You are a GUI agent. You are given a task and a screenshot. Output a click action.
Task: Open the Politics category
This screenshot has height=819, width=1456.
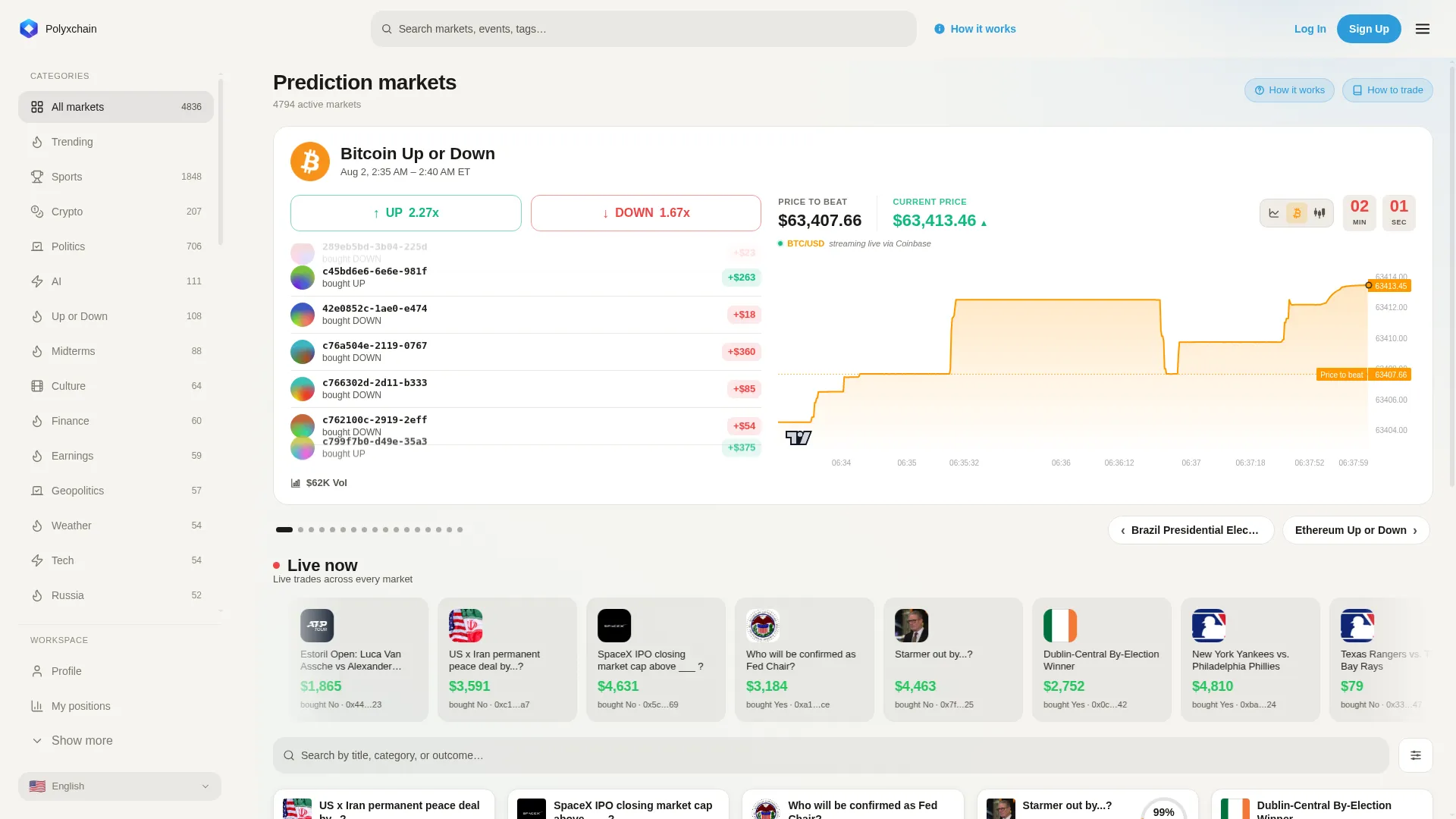click(x=116, y=246)
